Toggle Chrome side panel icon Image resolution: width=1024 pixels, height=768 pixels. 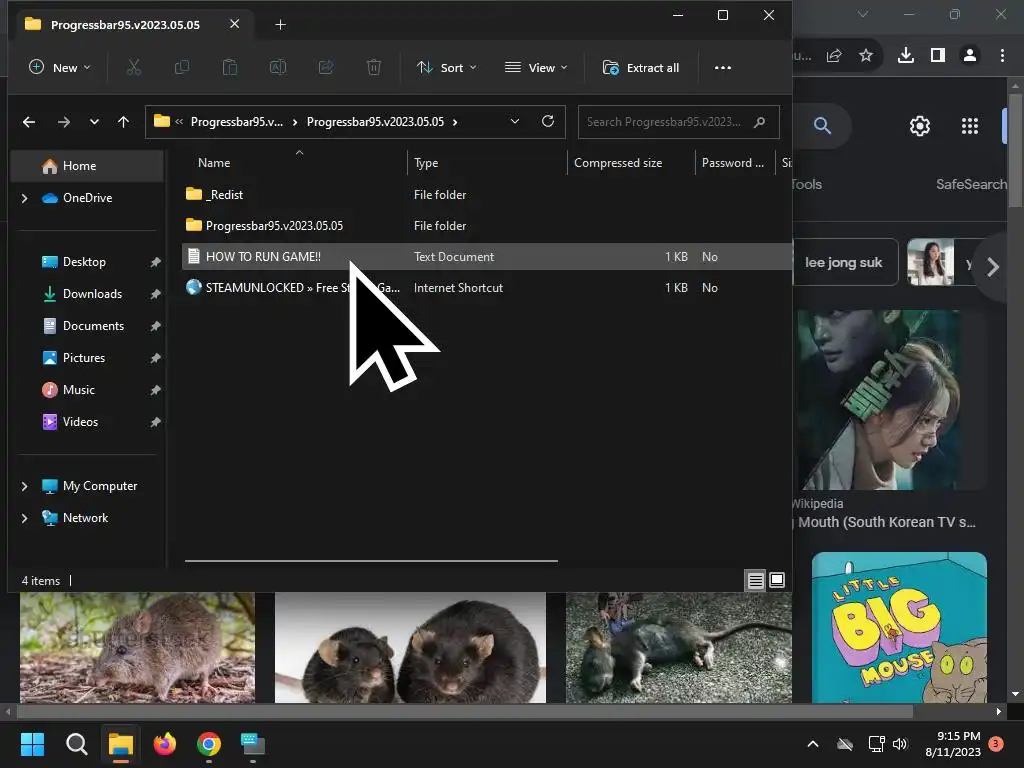point(938,56)
